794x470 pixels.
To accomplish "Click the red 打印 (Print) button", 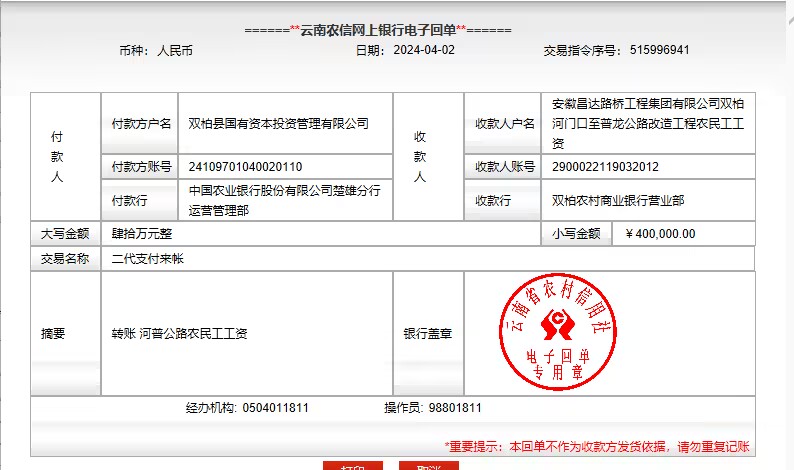I will [352, 465].
